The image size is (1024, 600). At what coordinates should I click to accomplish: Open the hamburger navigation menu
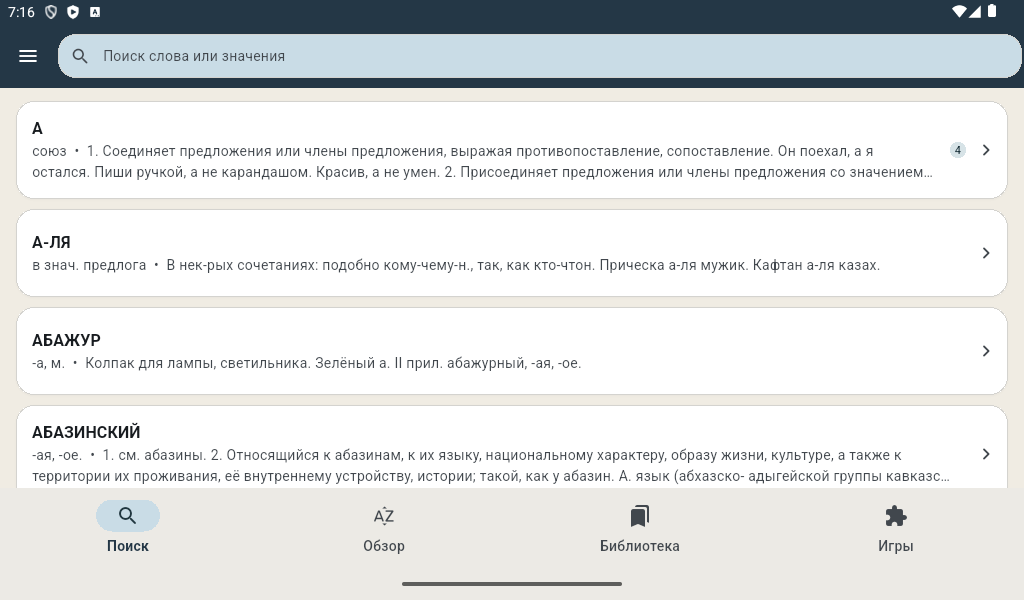click(x=28, y=56)
